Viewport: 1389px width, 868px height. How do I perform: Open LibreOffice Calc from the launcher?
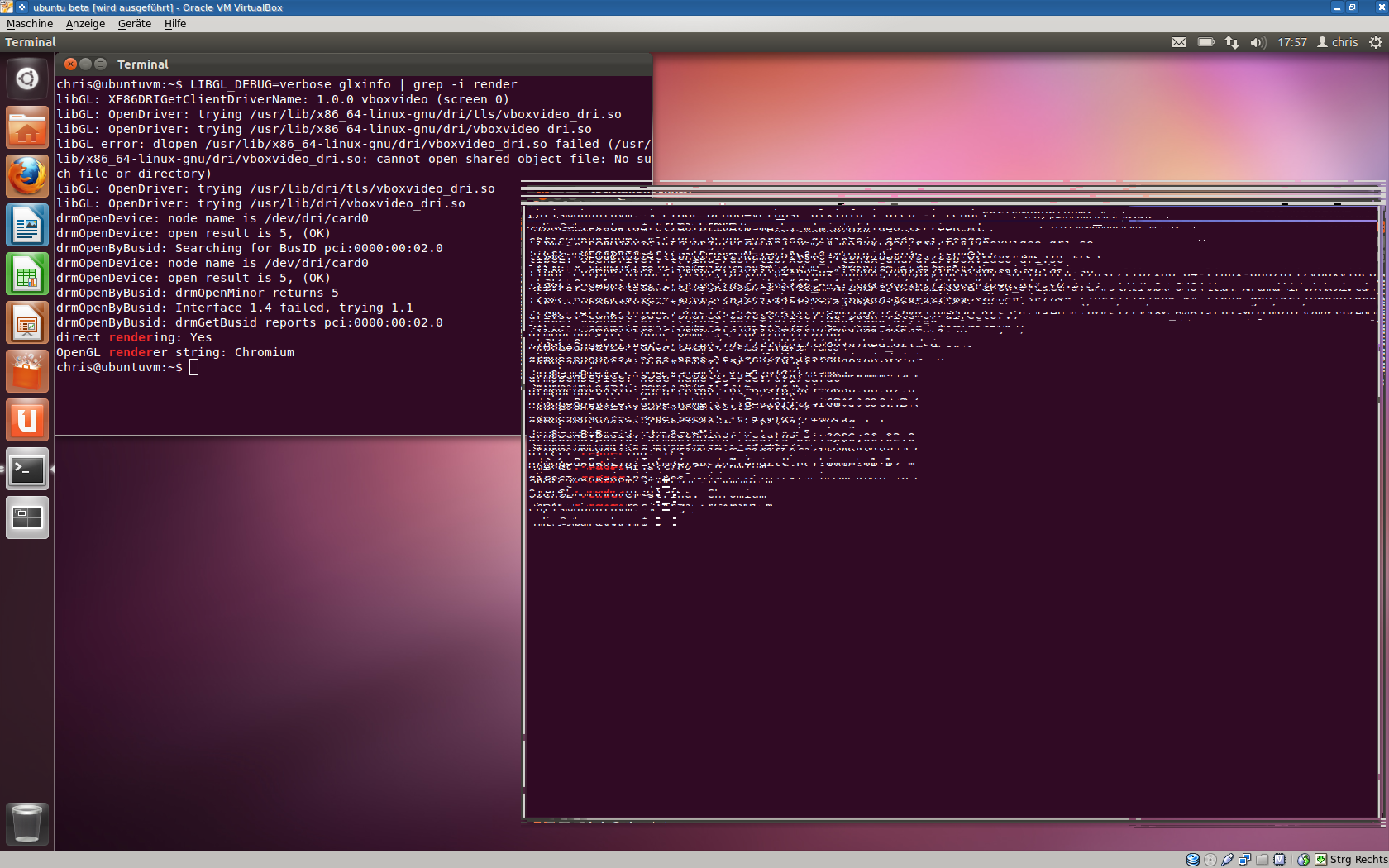(x=26, y=274)
